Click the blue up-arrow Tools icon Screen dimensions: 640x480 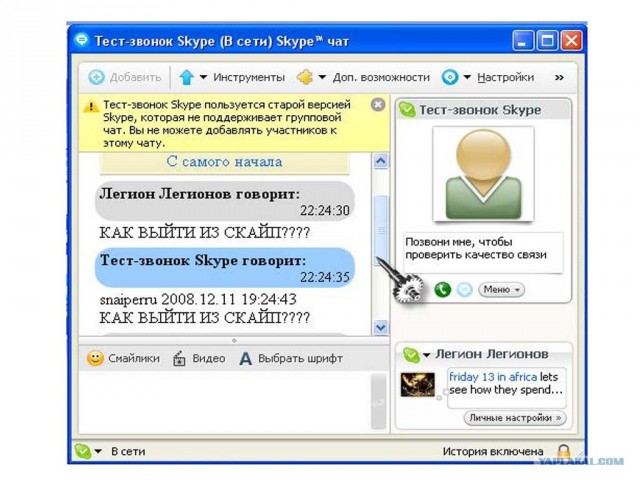186,77
